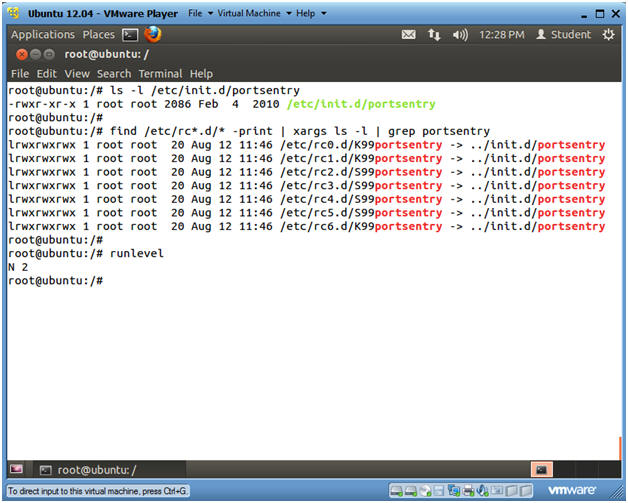Maximize the VMware Player window
The height and width of the screenshot is (503, 628).
600,14
